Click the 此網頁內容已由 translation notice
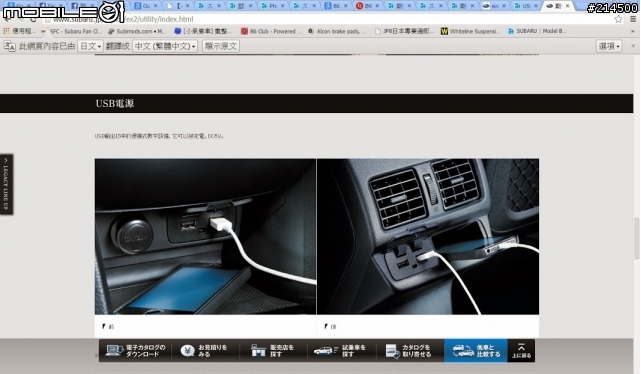The image size is (641, 374). coord(47,46)
